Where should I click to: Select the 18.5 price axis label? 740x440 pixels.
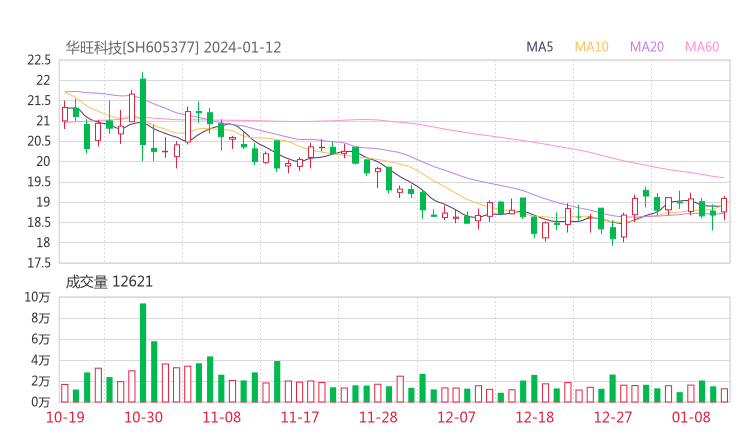tap(39, 222)
